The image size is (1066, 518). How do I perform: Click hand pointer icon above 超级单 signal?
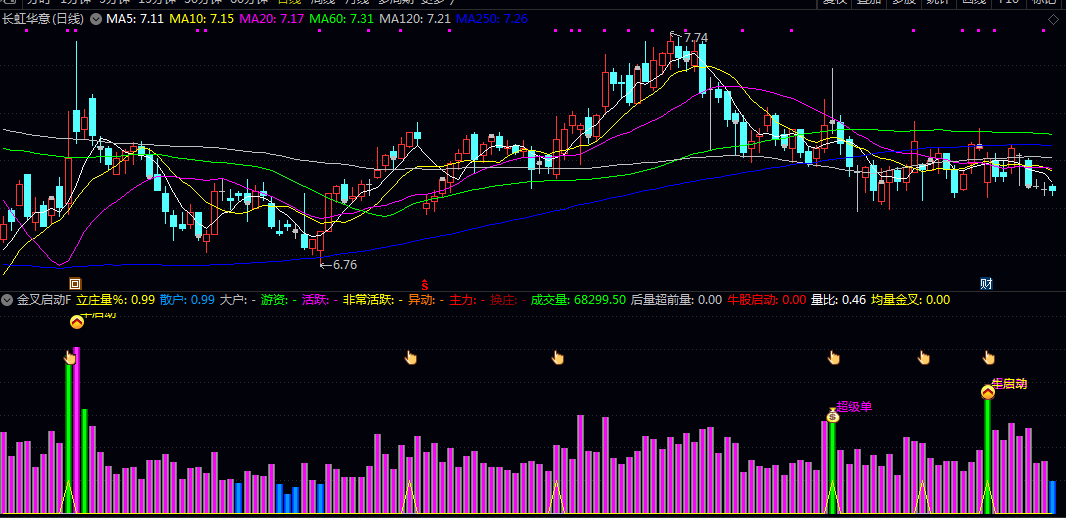[x=833, y=358]
